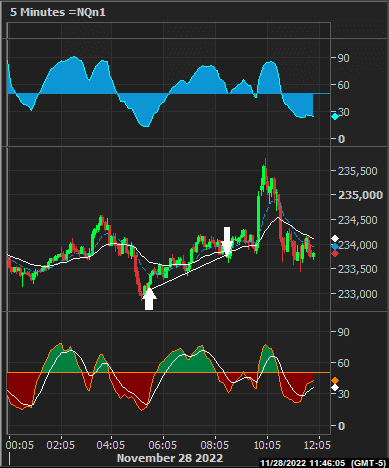Click the 02:05 time axis label
The height and width of the screenshot is (468, 389).
[x=61, y=445]
